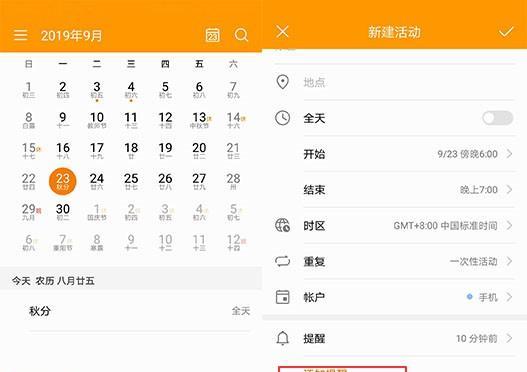
Task: Close new event with X icon
Action: point(282,32)
